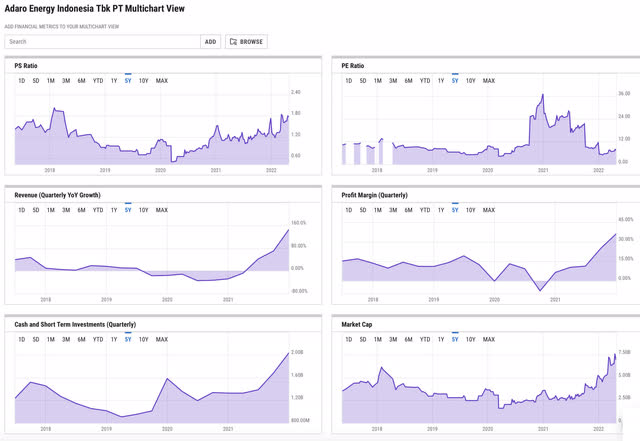Select 5Y range on Revenue YoY Growth chart
This screenshot has height=441, width=640.
click(x=128, y=210)
